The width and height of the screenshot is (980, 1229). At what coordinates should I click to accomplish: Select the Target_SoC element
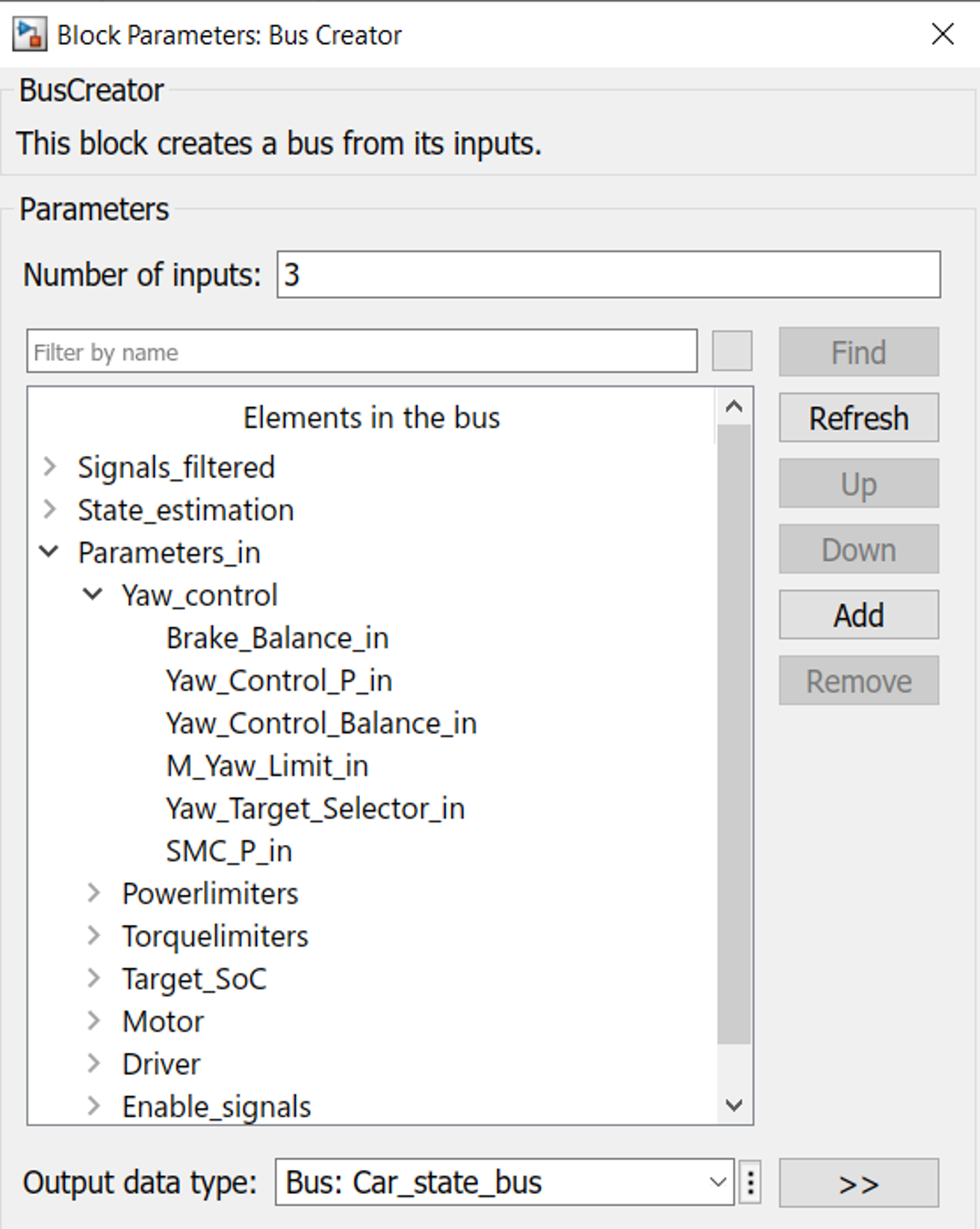[x=194, y=979]
